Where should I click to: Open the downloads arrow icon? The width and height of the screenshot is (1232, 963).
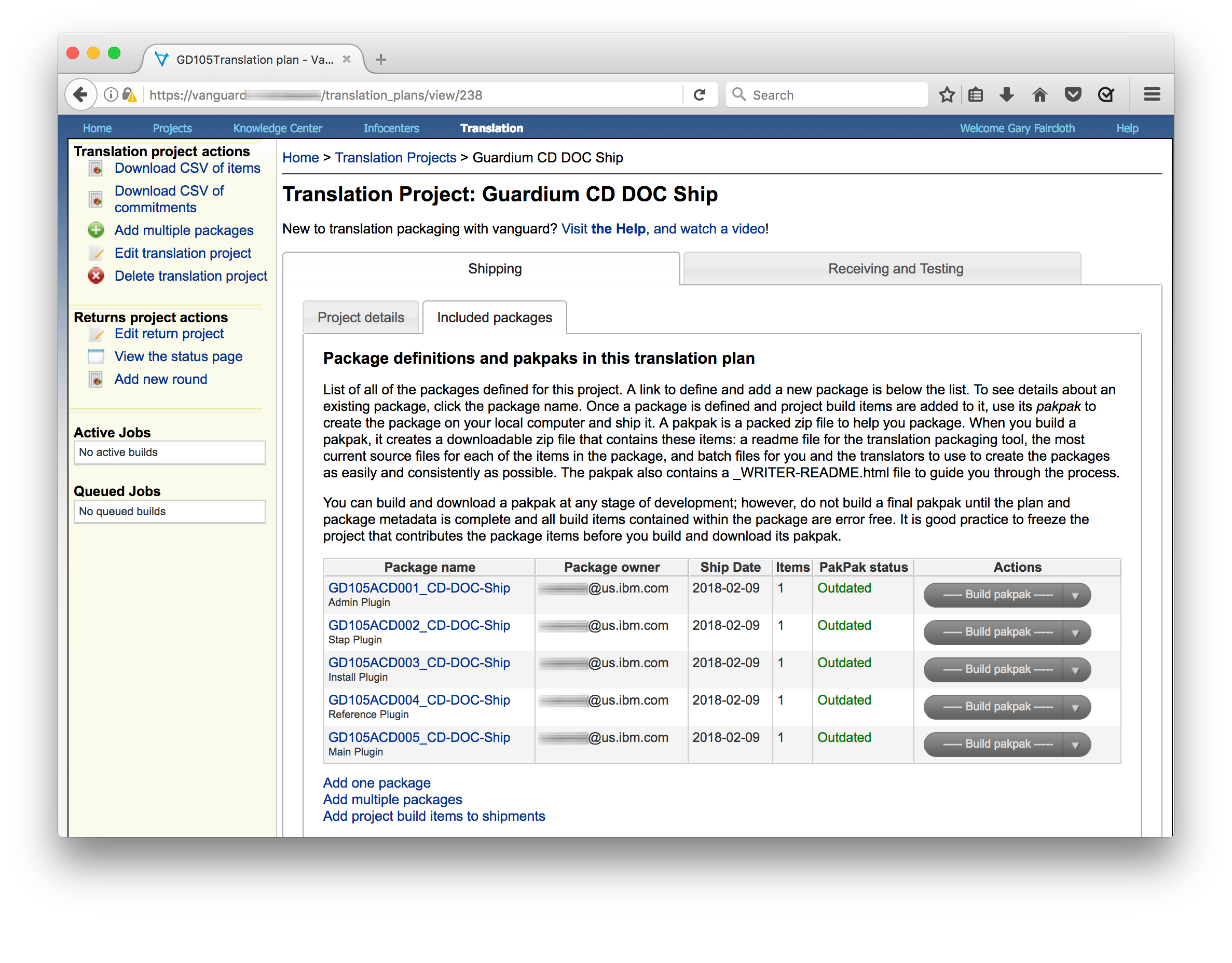[1007, 95]
